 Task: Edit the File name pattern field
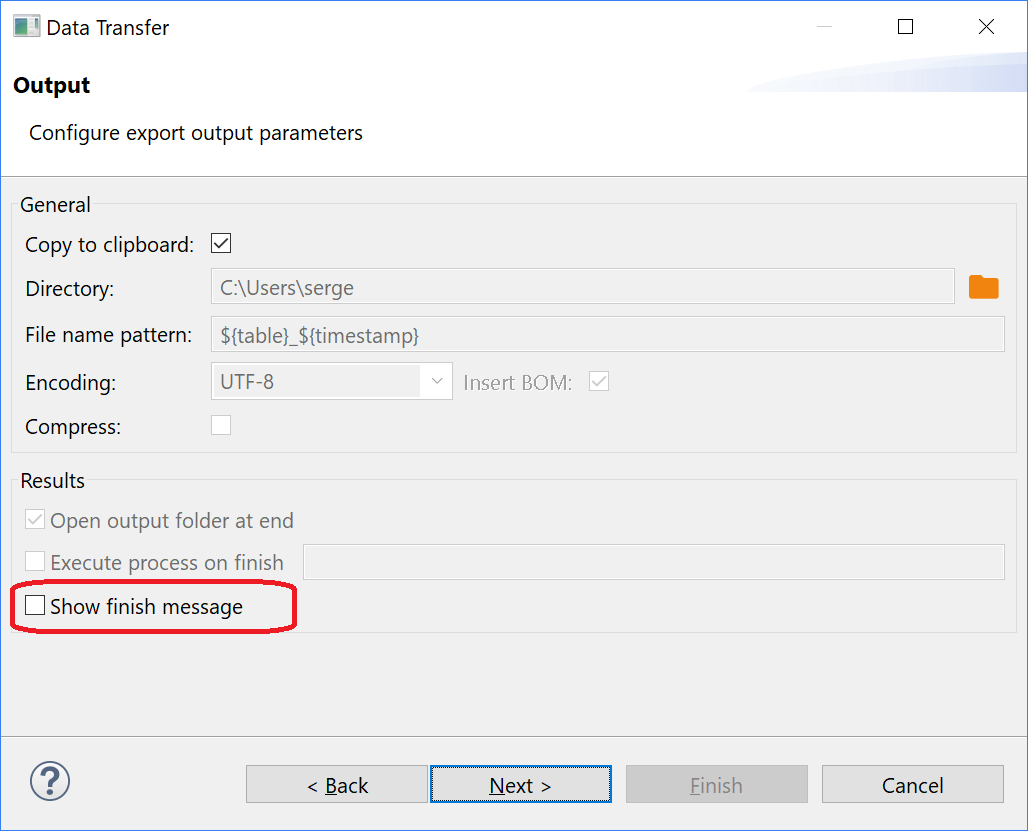607,334
